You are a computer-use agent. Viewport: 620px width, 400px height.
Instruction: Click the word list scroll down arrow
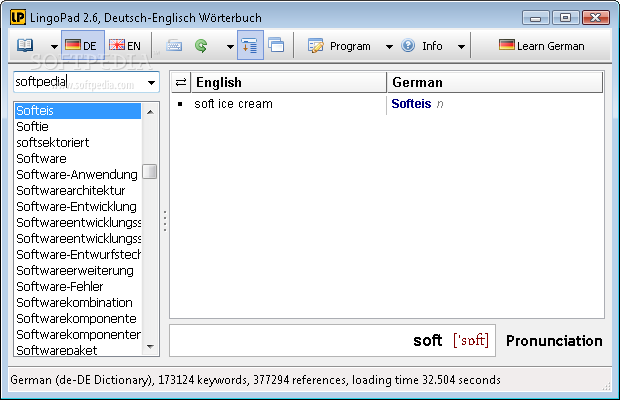pyautogui.click(x=150, y=346)
